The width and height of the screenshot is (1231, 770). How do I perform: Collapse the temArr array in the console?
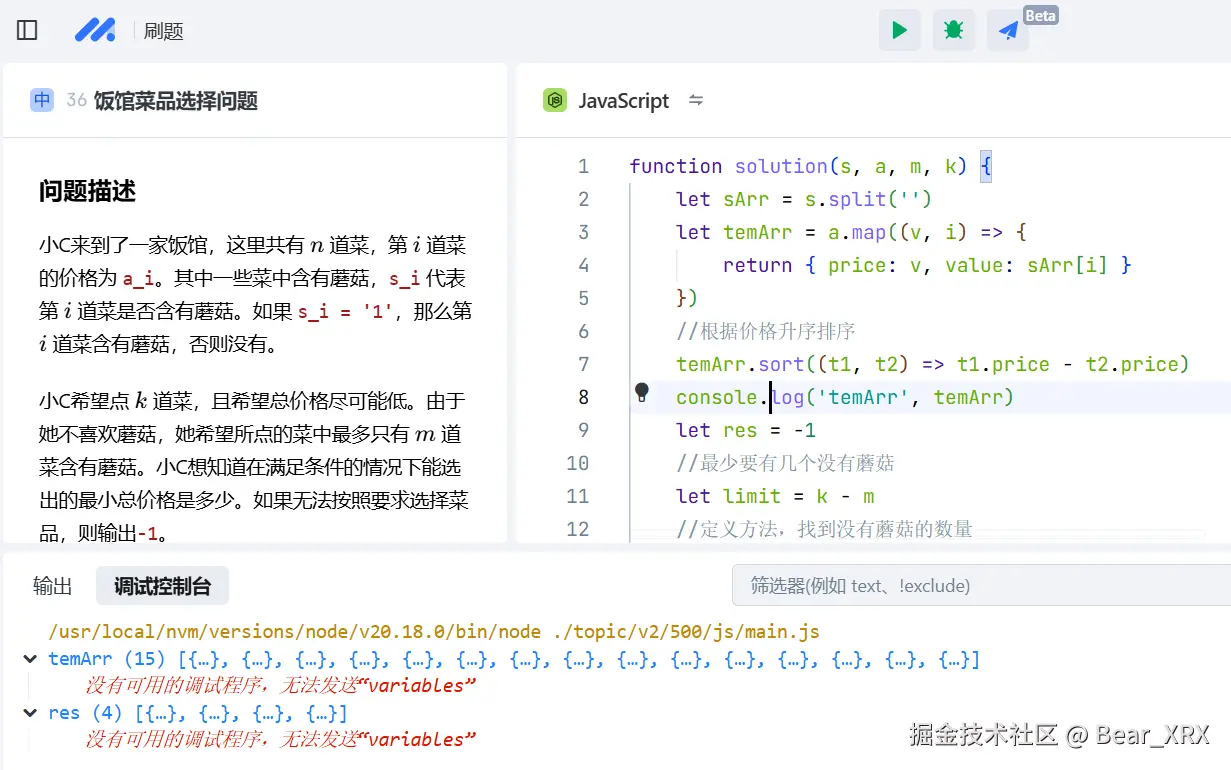[x=29, y=659]
